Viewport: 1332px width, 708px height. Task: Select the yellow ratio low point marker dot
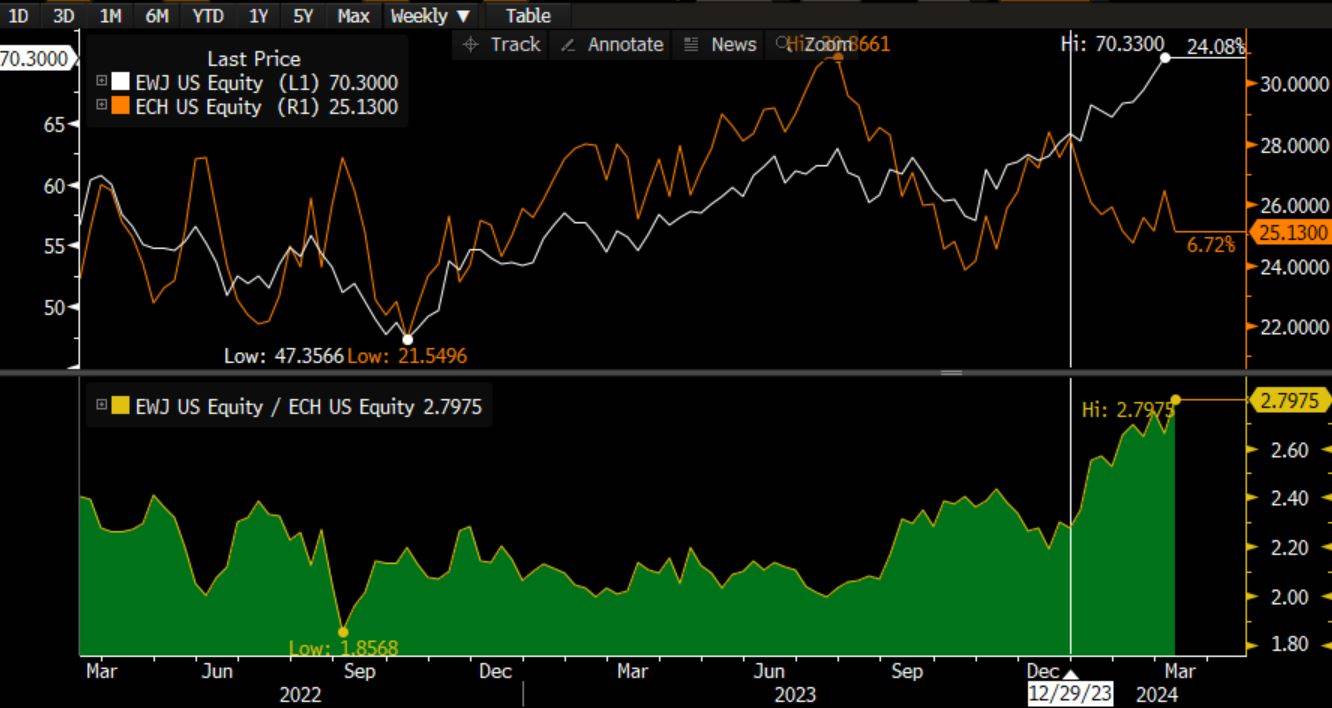click(x=343, y=632)
